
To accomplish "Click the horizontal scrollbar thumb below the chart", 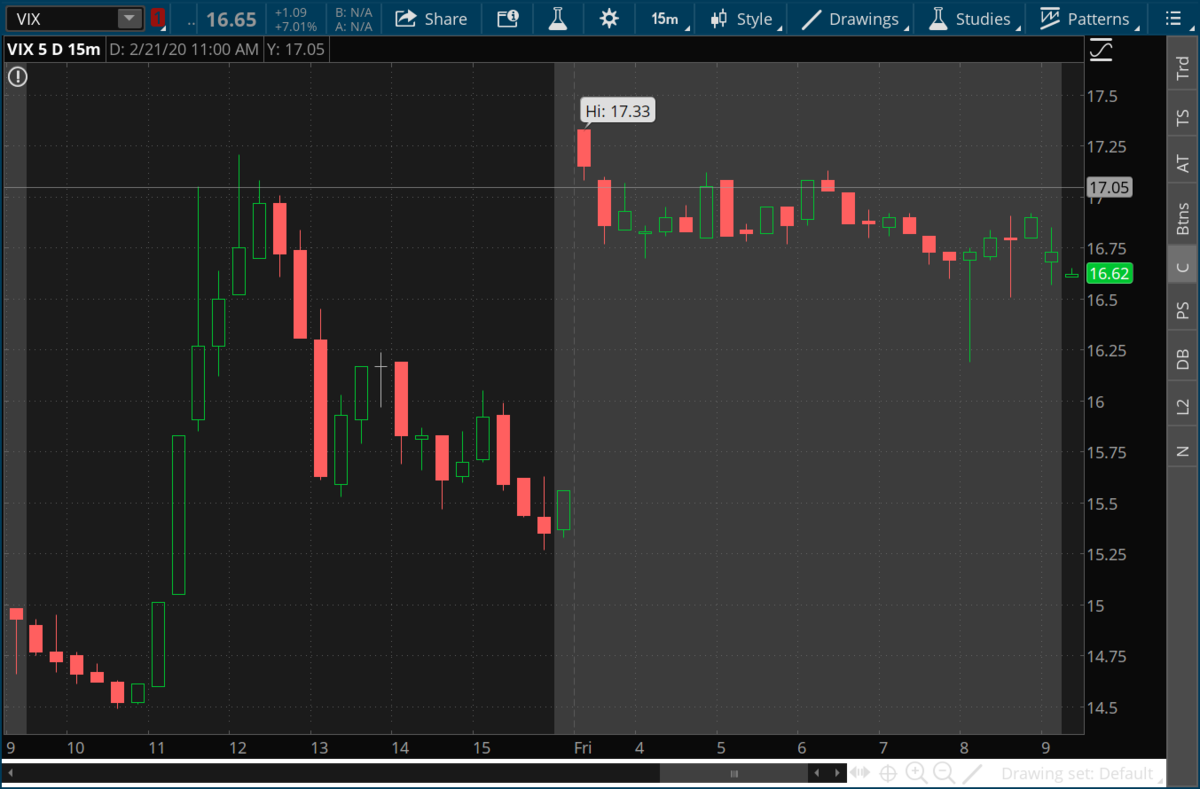I will (x=734, y=773).
